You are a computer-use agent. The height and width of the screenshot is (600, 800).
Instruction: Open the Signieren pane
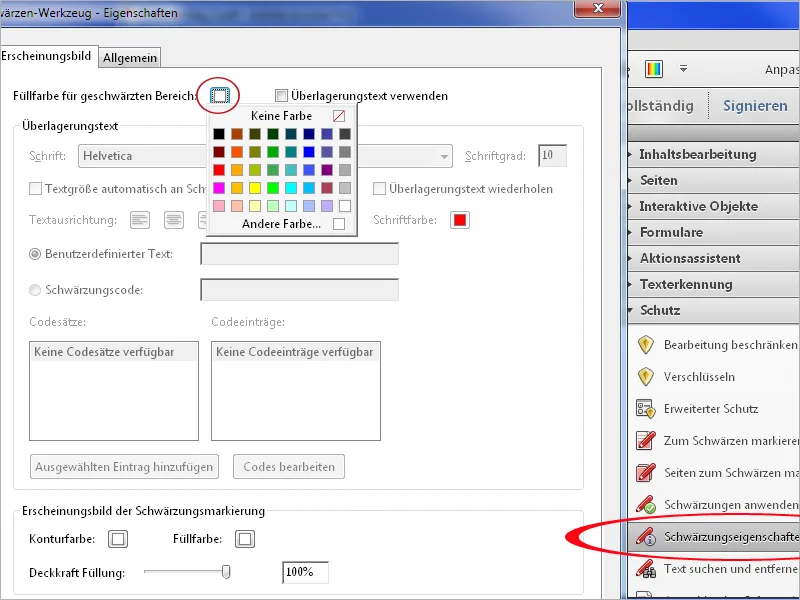click(x=755, y=106)
